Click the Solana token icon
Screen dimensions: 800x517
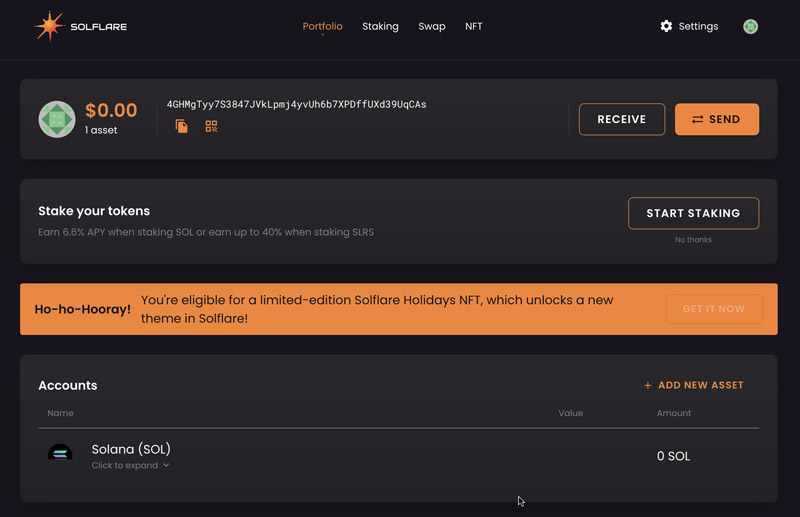click(x=60, y=452)
